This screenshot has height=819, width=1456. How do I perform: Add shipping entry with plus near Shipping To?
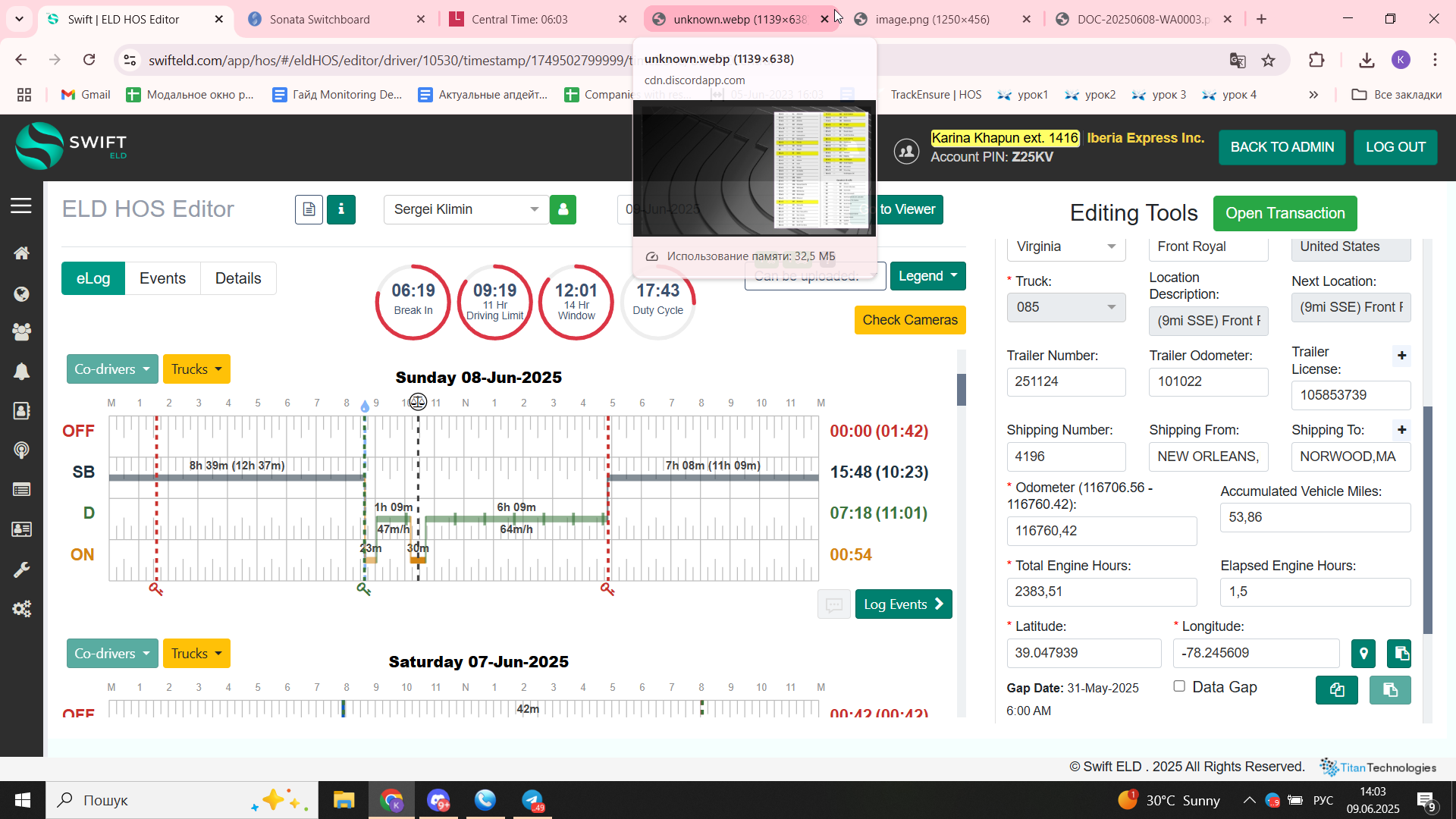coord(1401,430)
